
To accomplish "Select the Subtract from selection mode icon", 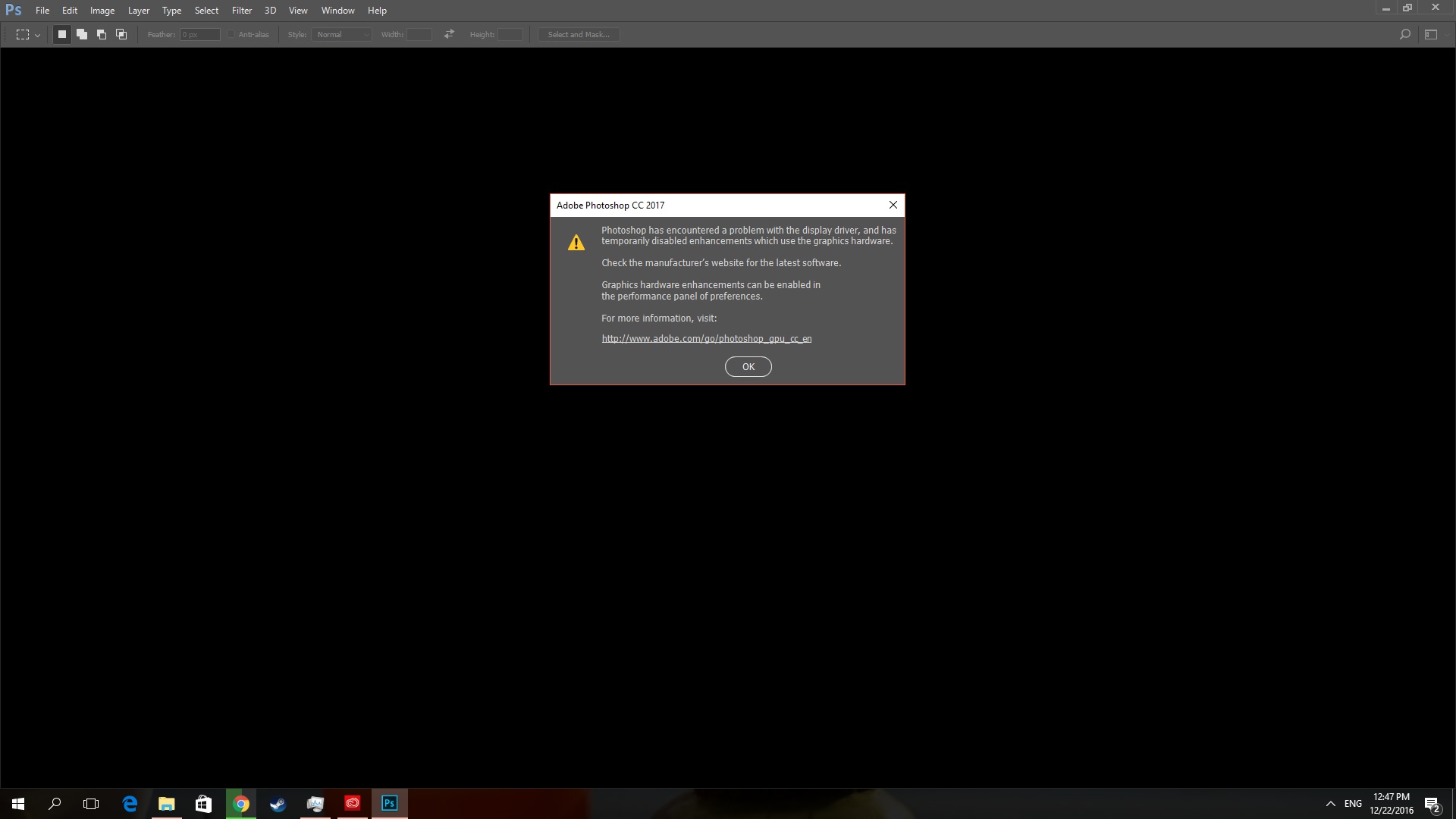I will (101, 34).
